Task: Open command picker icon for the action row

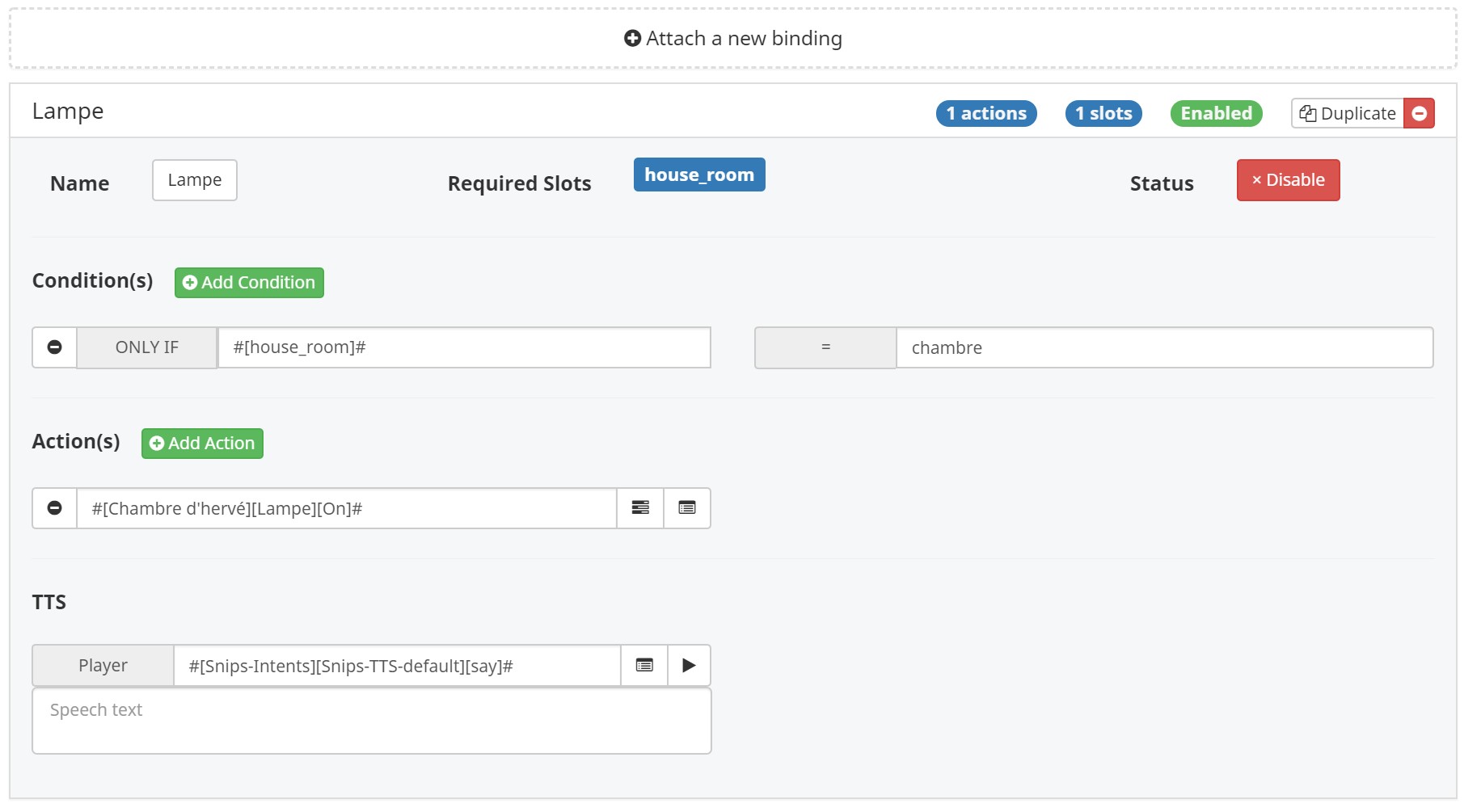Action: (x=687, y=508)
